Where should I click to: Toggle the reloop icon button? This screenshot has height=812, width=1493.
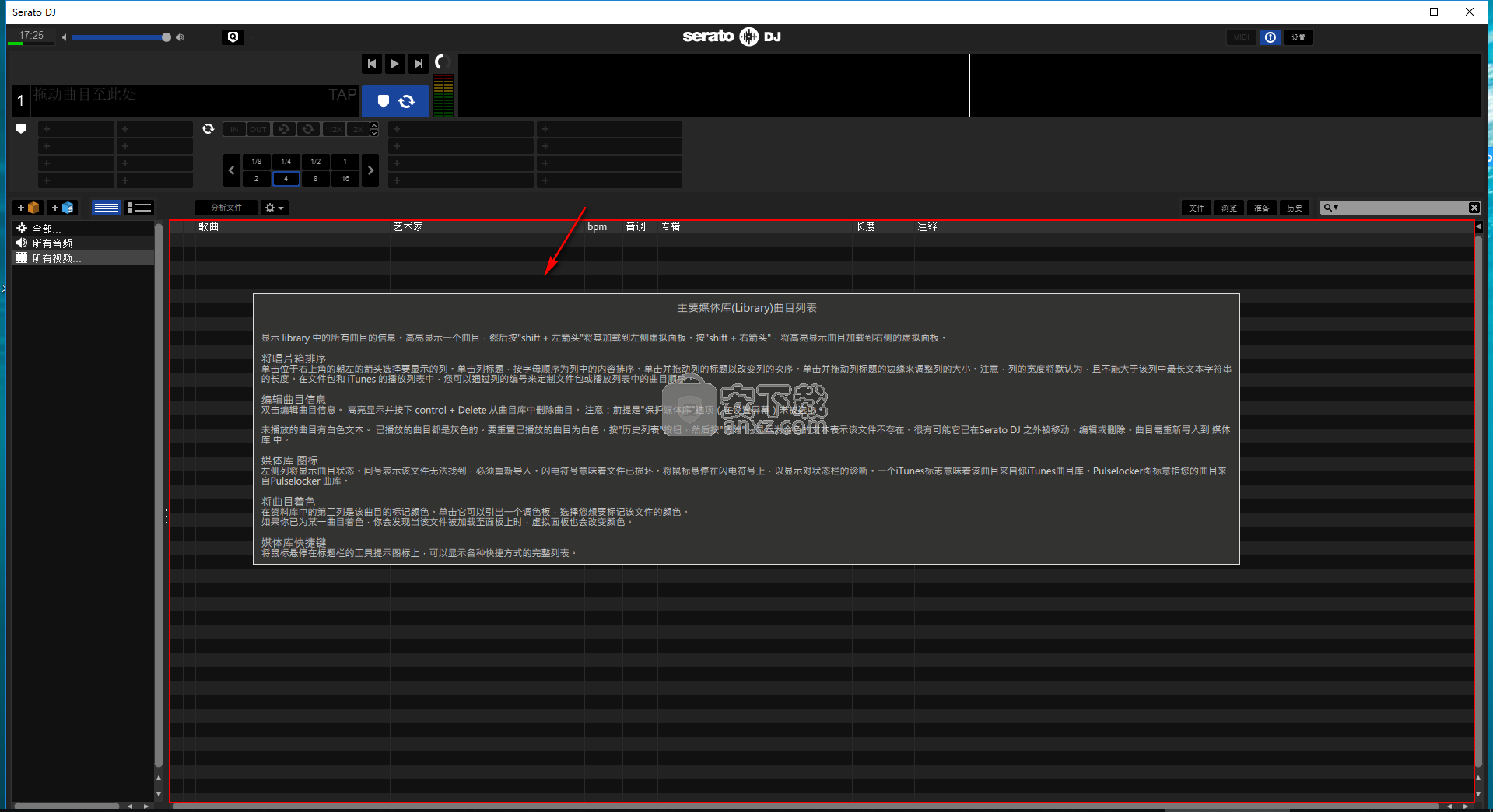pyautogui.click(x=284, y=129)
